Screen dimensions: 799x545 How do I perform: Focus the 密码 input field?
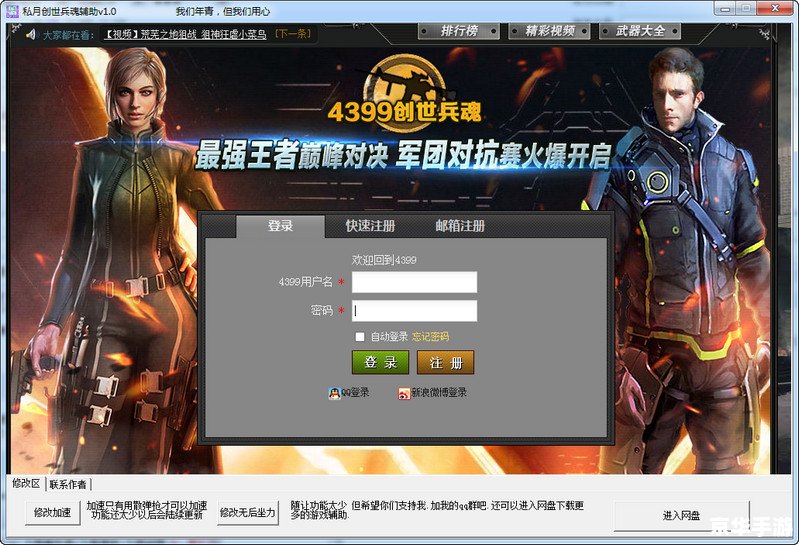414,311
